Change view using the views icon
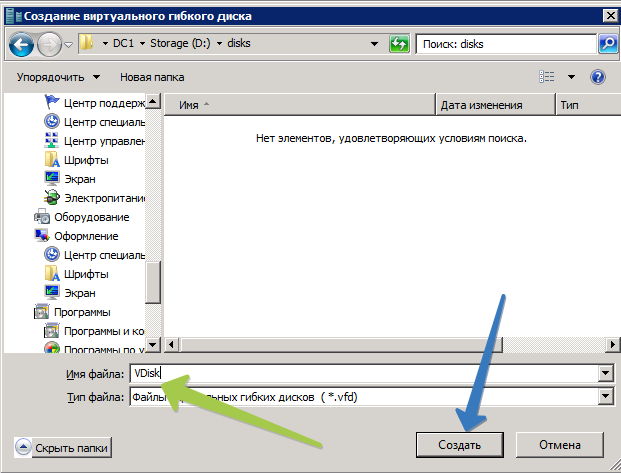The width and height of the screenshot is (621, 473). coord(547,77)
